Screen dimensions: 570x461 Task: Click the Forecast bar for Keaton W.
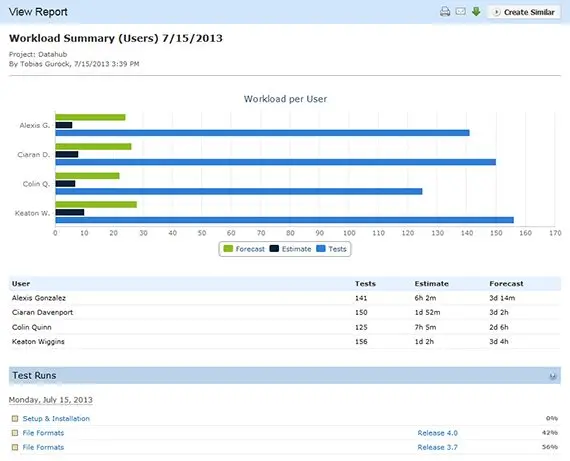96,205
